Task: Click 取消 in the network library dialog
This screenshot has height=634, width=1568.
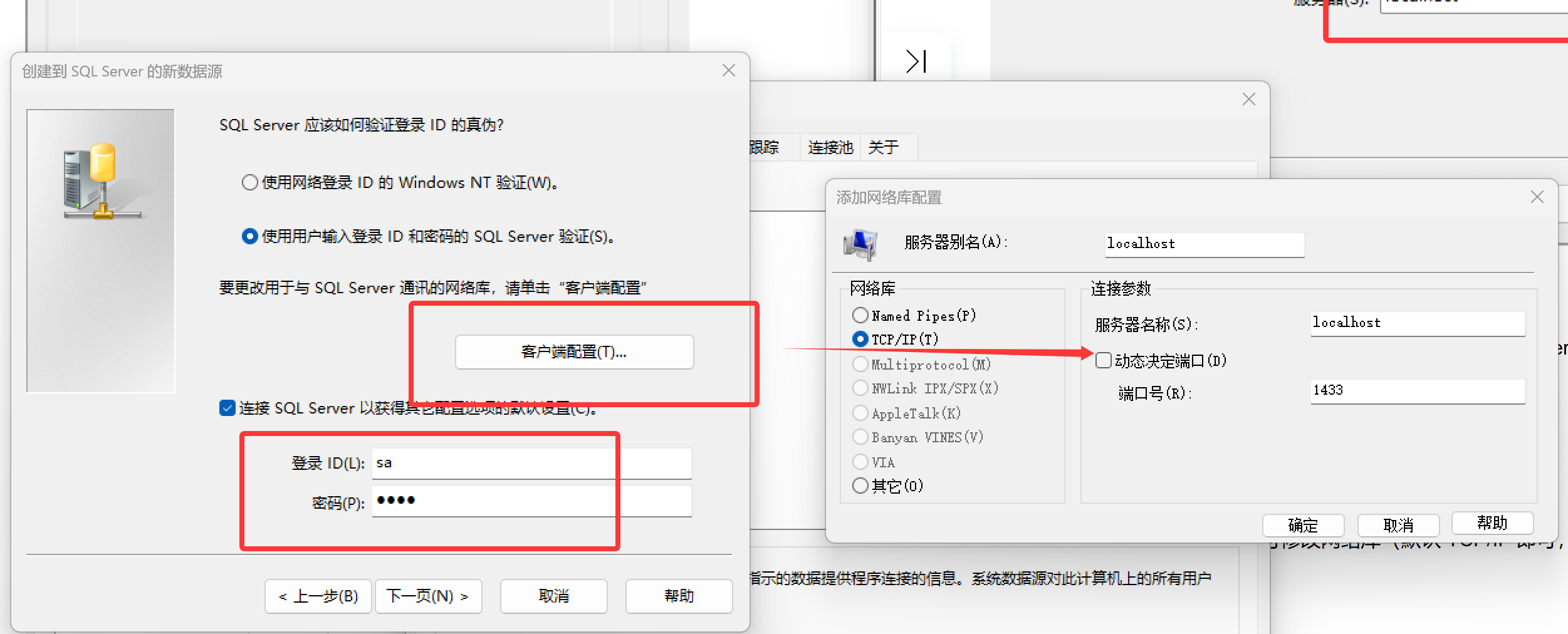Action: [x=1398, y=525]
